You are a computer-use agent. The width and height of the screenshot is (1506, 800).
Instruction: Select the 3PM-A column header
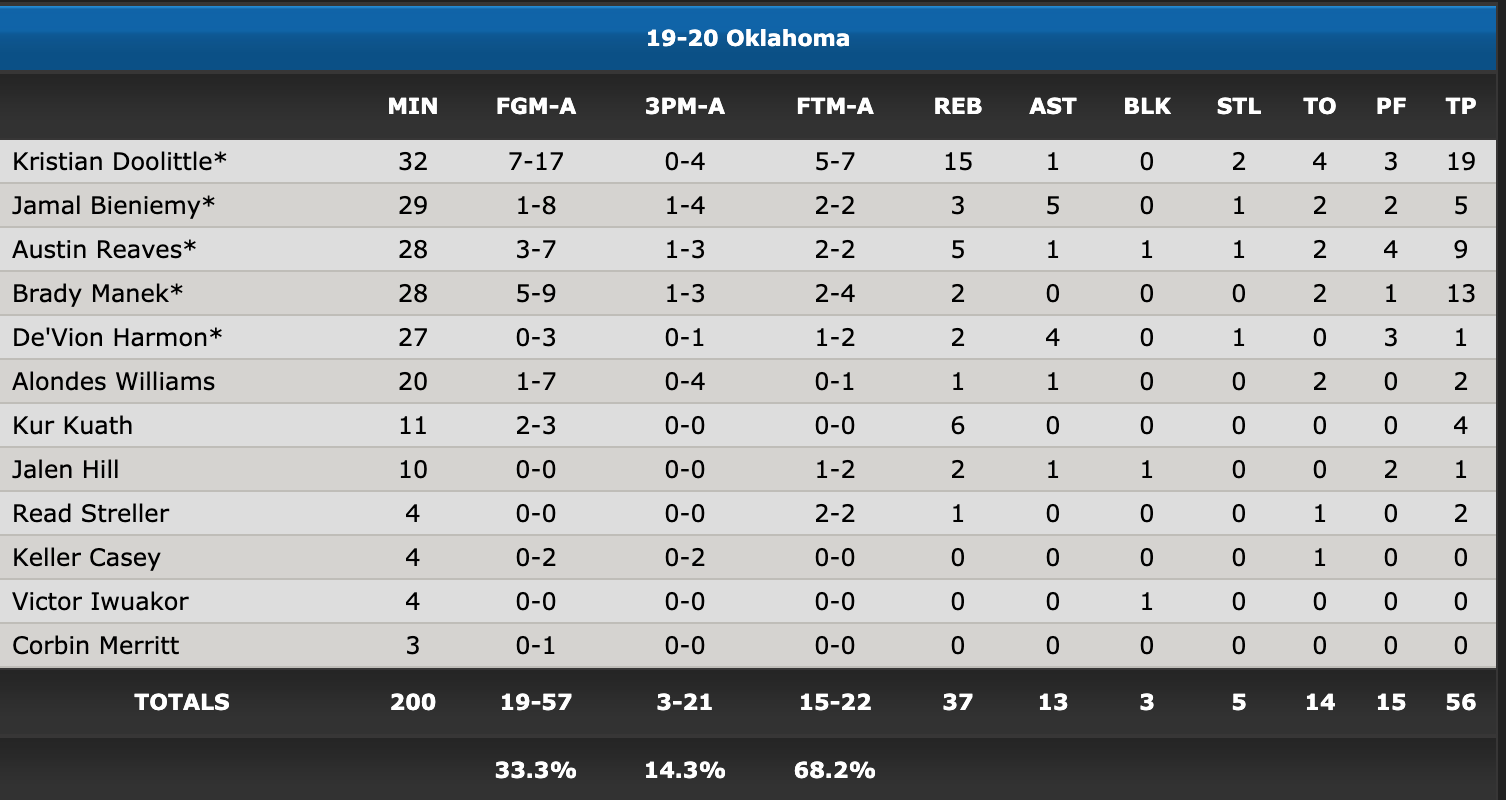click(685, 106)
